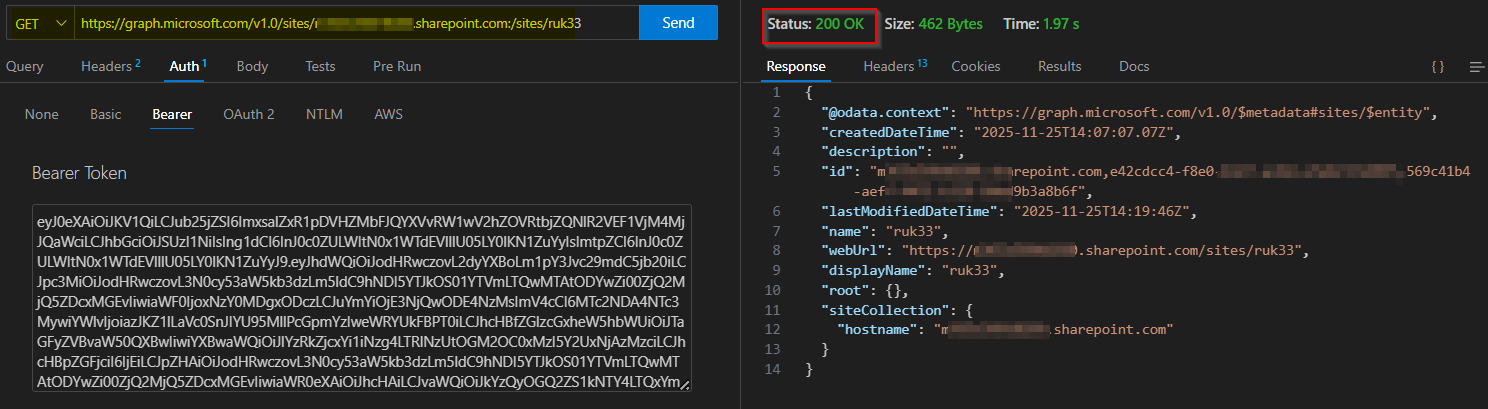Go to the Tests tab

320,66
